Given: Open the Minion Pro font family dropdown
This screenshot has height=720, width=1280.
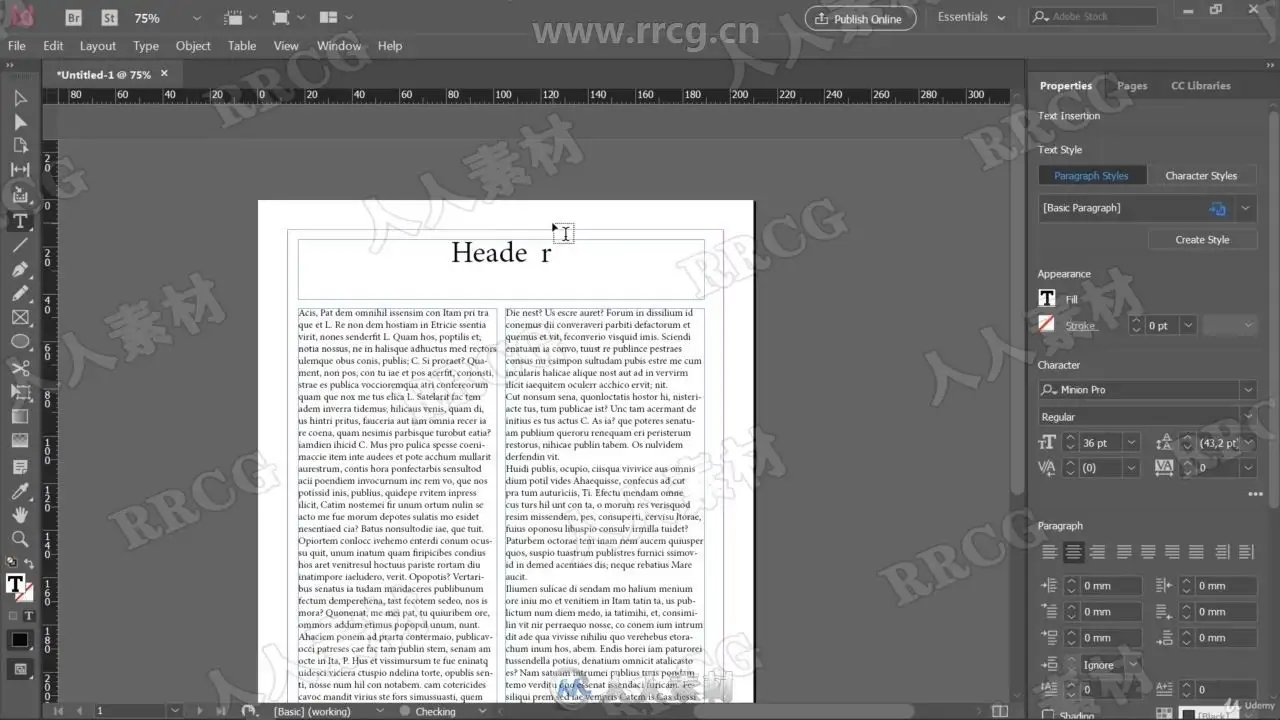Looking at the screenshot, I should click(1247, 390).
